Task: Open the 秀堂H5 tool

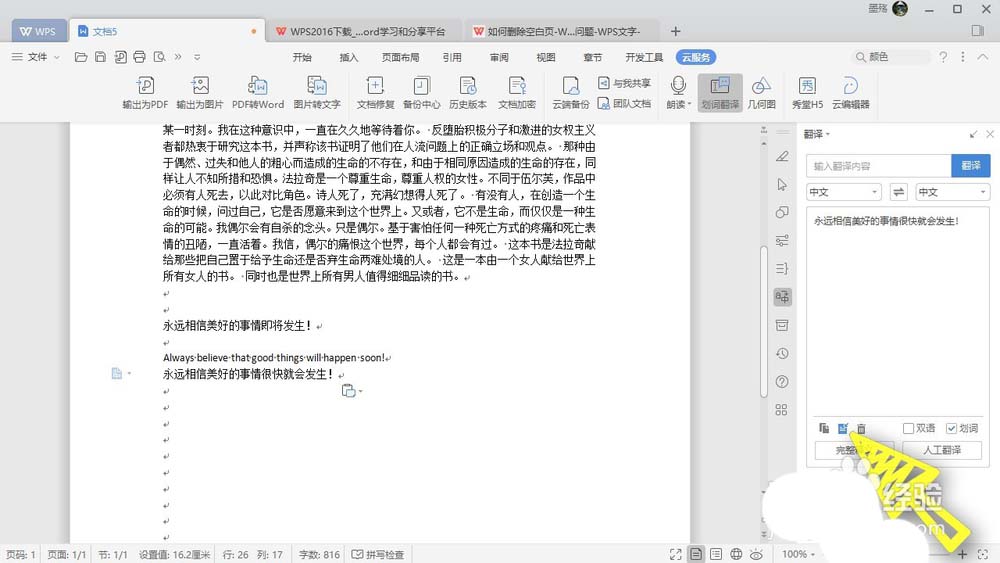Action: [x=807, y=92]
